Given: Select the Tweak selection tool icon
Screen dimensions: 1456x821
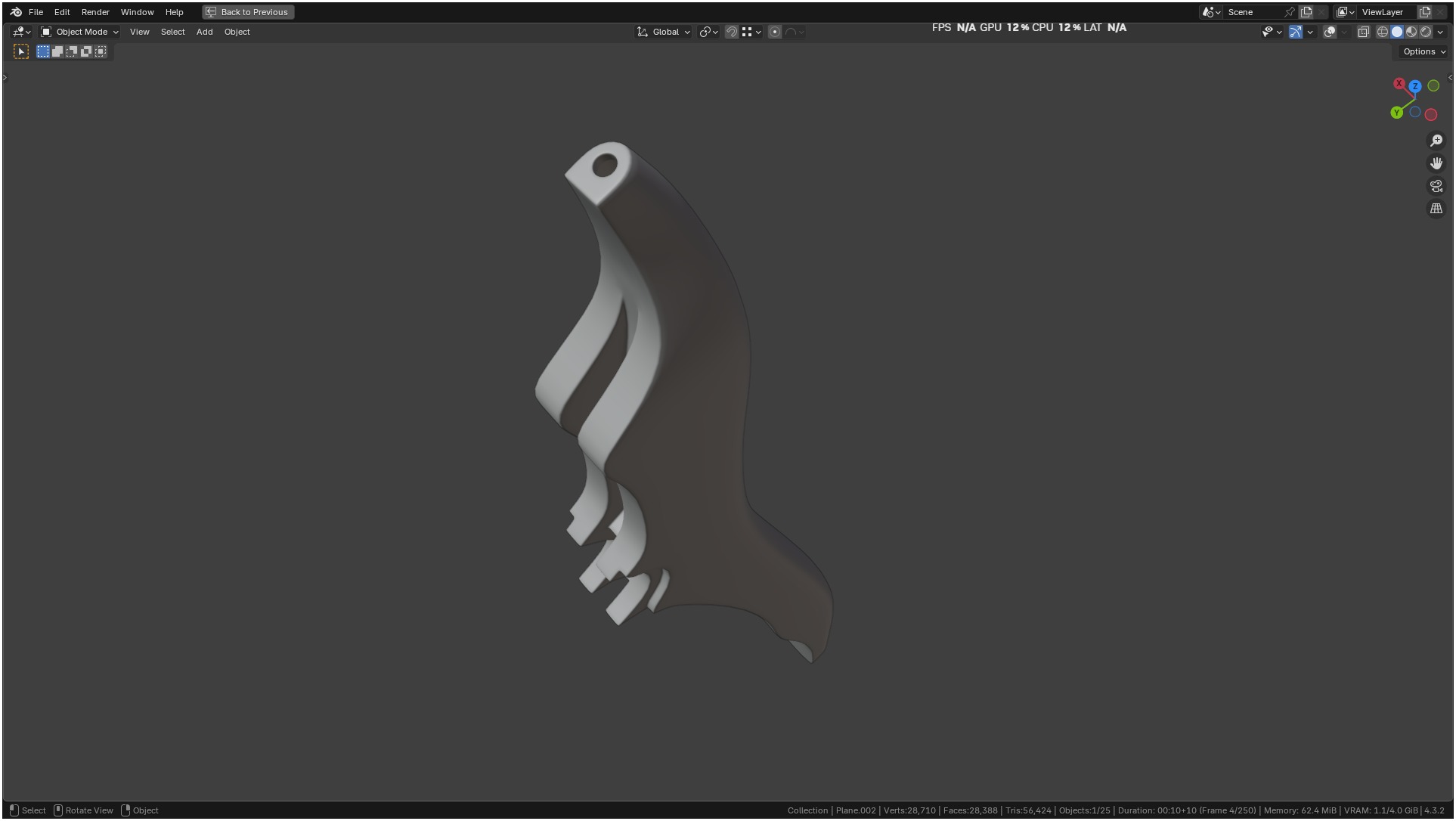Looking at the screenshot, I should [21, 51].
